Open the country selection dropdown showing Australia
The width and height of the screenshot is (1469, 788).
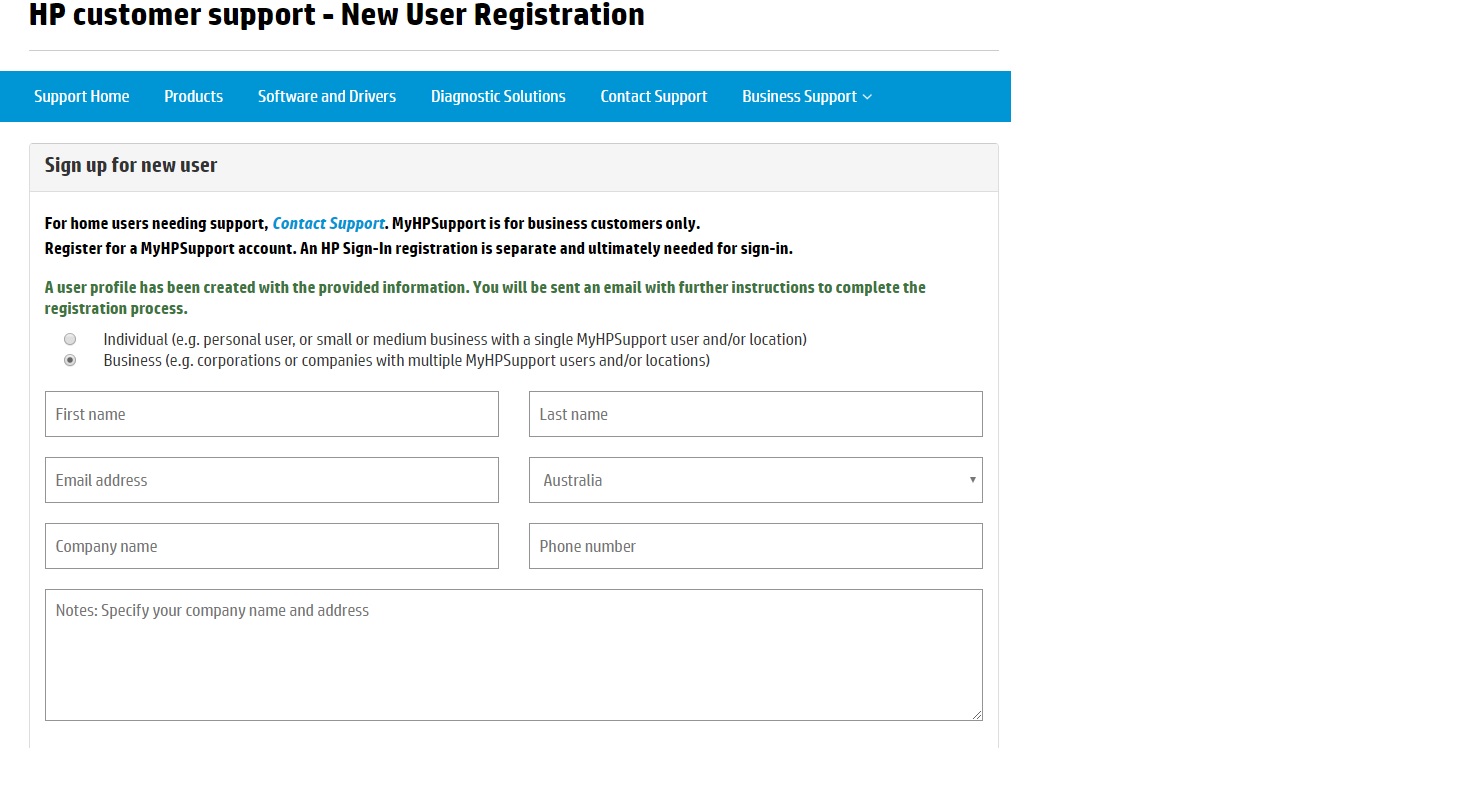pos(755,480)
